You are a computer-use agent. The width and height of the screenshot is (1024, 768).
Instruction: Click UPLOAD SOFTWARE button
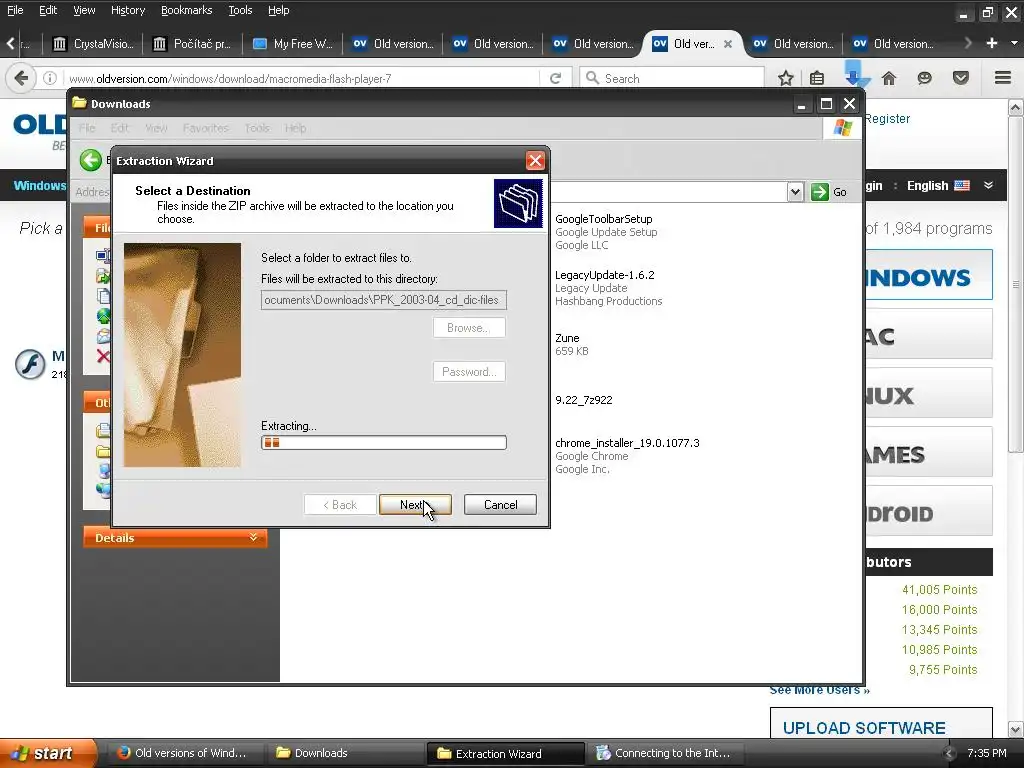(881, 723)
